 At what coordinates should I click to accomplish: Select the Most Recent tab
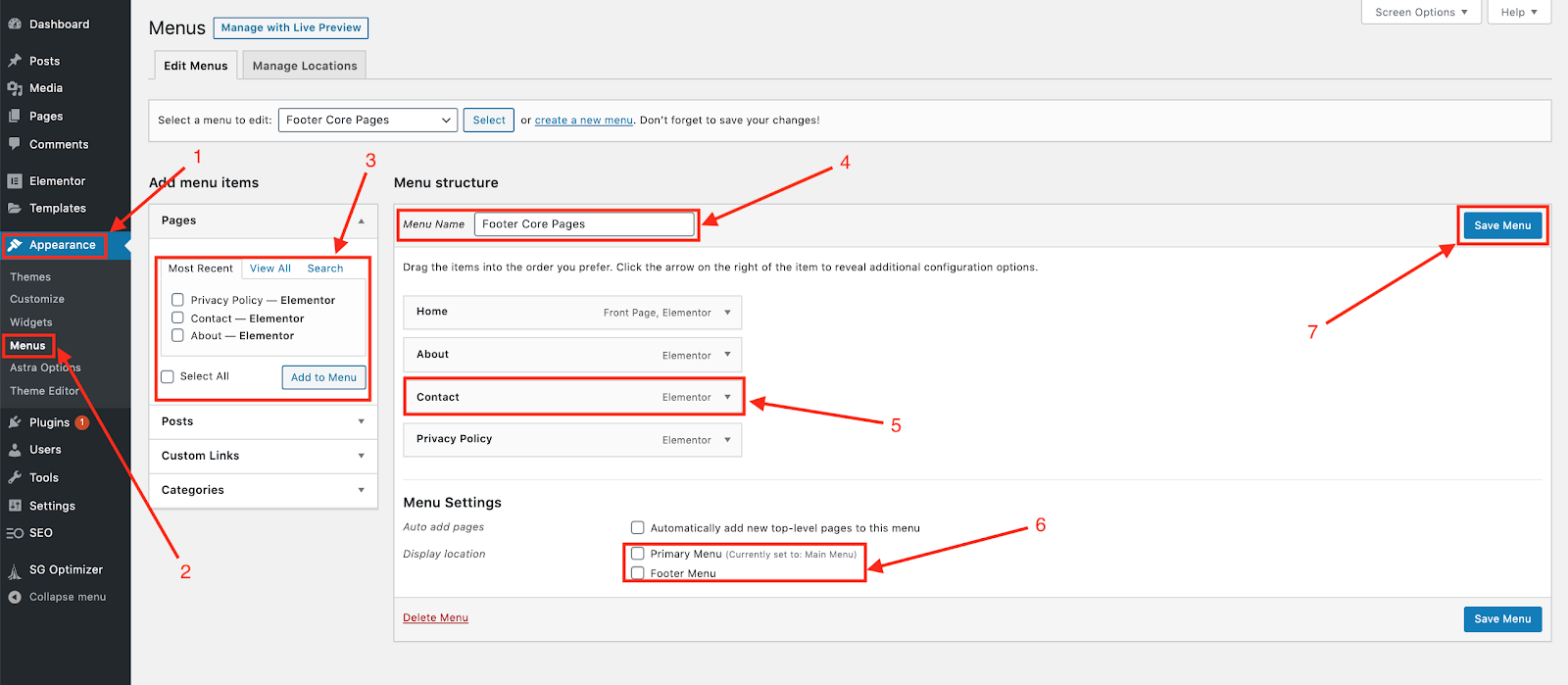201,269
